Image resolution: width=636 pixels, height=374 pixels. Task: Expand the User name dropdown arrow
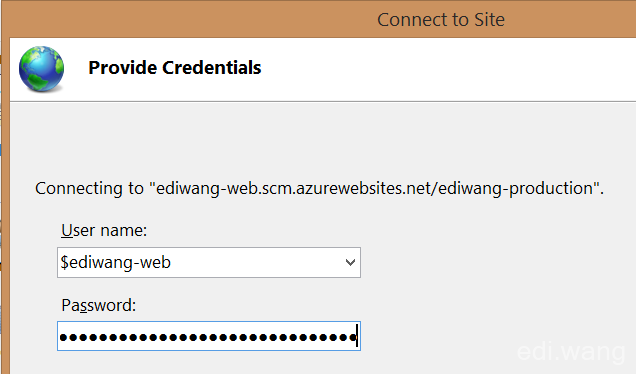click(350, 262)
